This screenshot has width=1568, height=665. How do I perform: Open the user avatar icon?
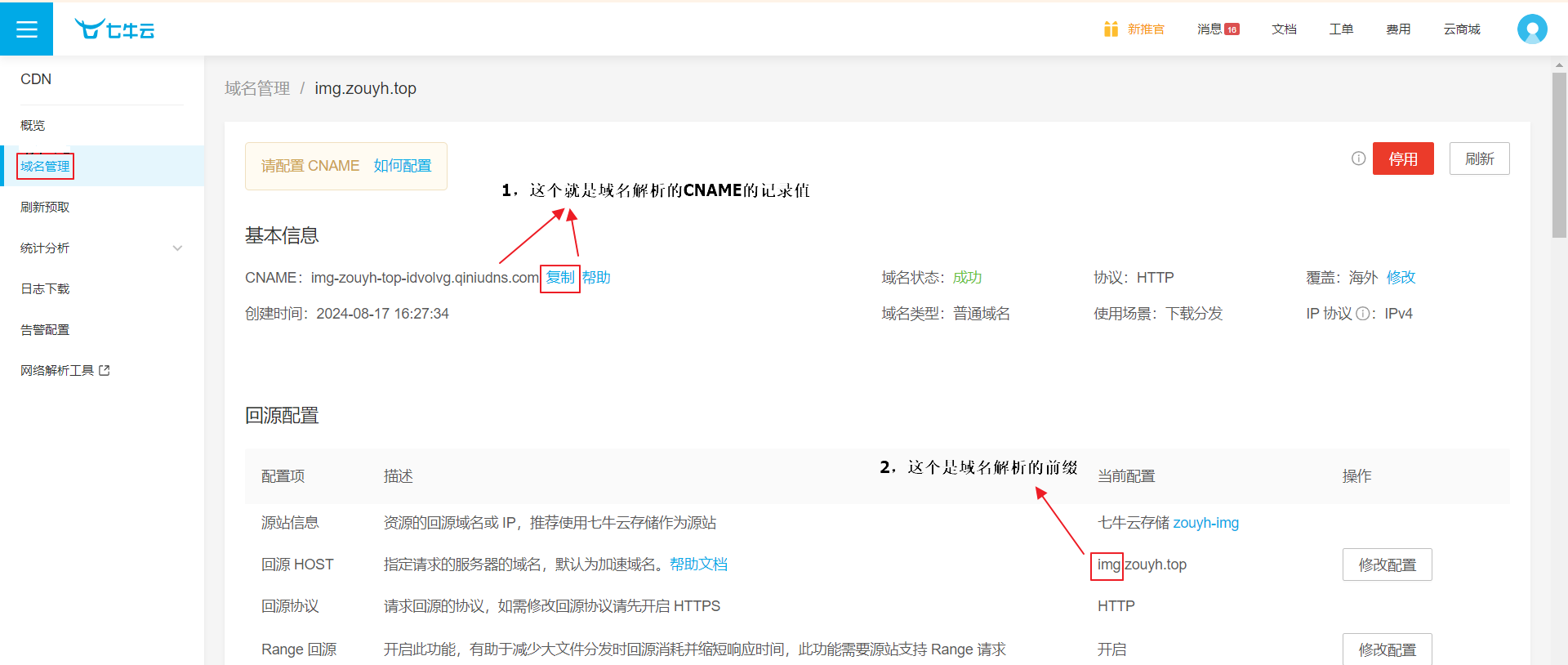click(1531, 29)
